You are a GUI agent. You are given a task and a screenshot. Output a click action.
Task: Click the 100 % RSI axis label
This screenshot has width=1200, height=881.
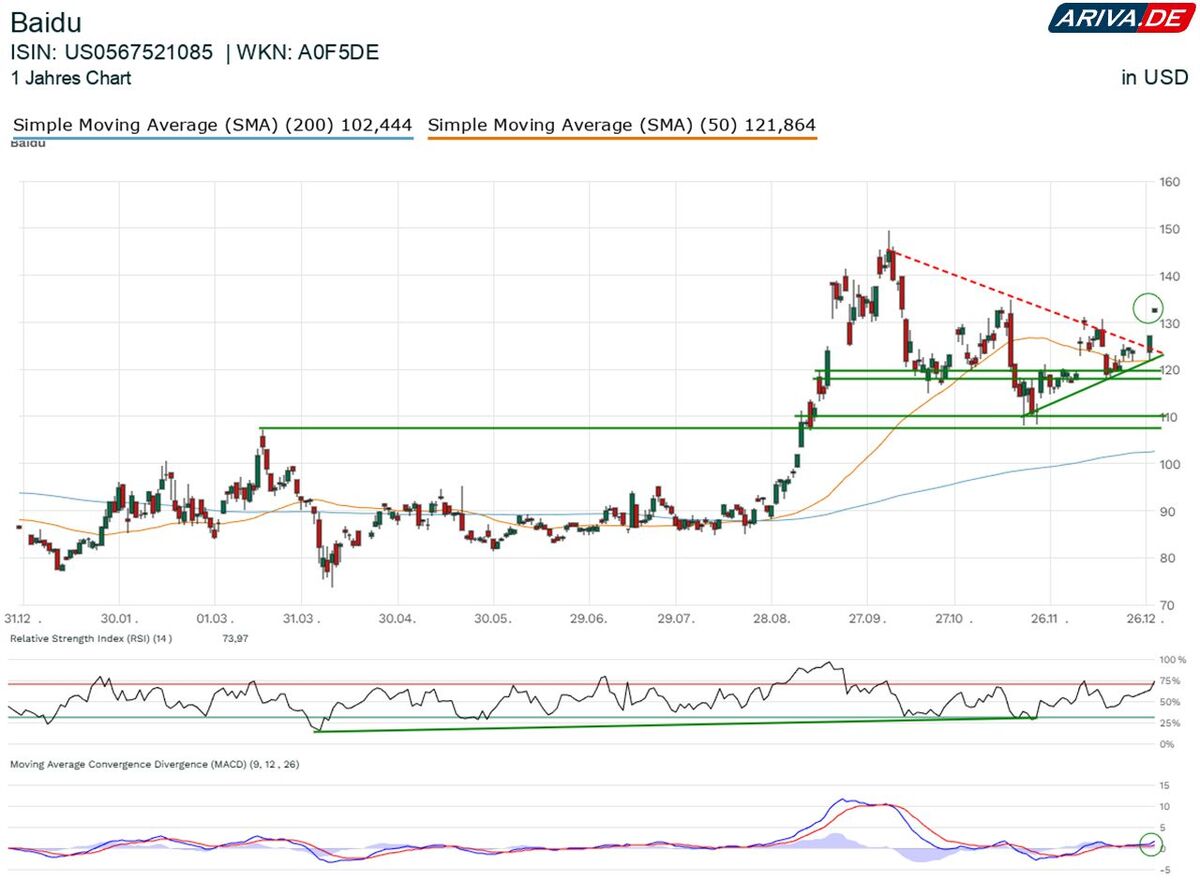coord(1173,661)
